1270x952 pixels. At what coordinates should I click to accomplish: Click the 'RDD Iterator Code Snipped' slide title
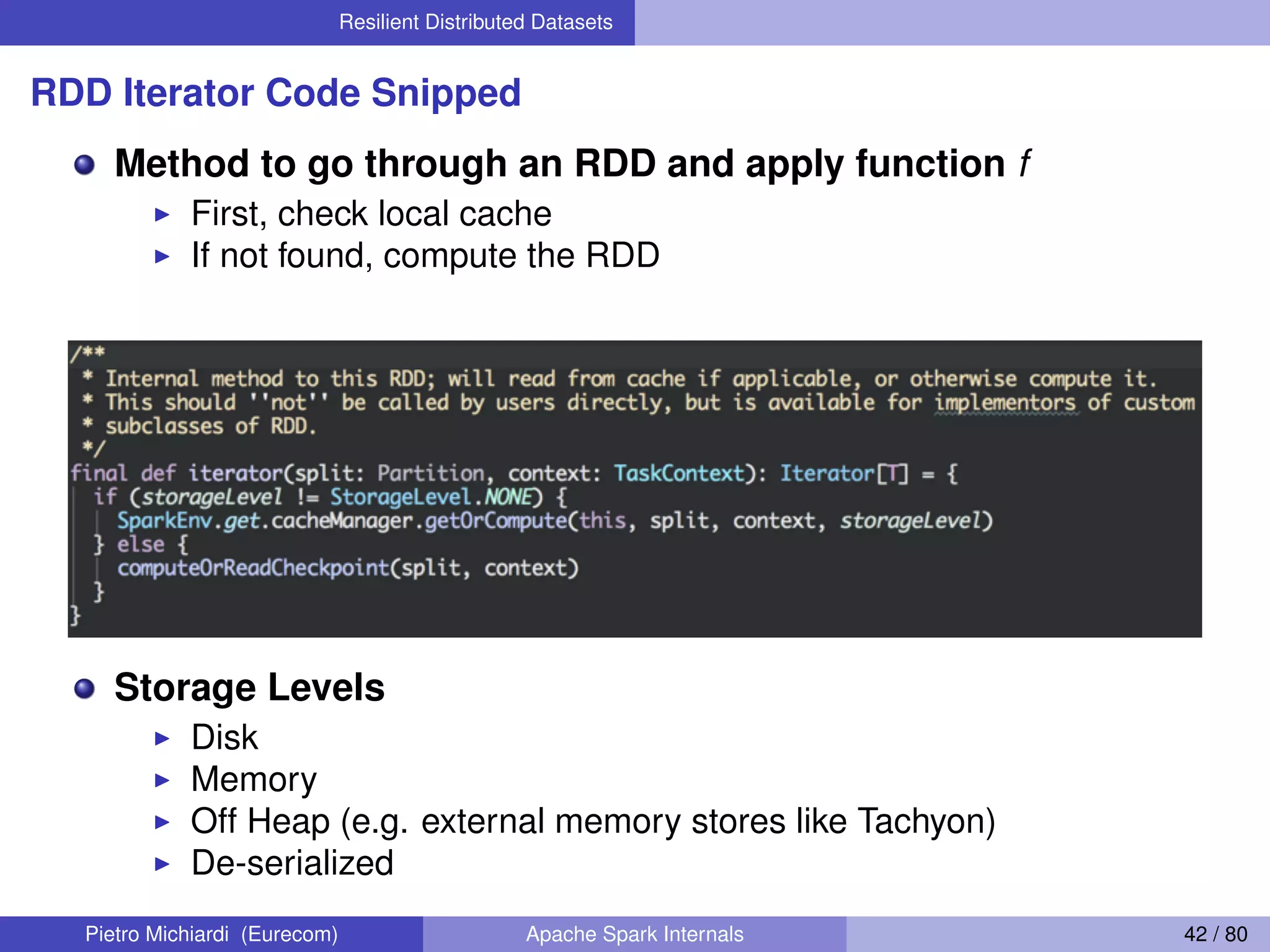276,93
